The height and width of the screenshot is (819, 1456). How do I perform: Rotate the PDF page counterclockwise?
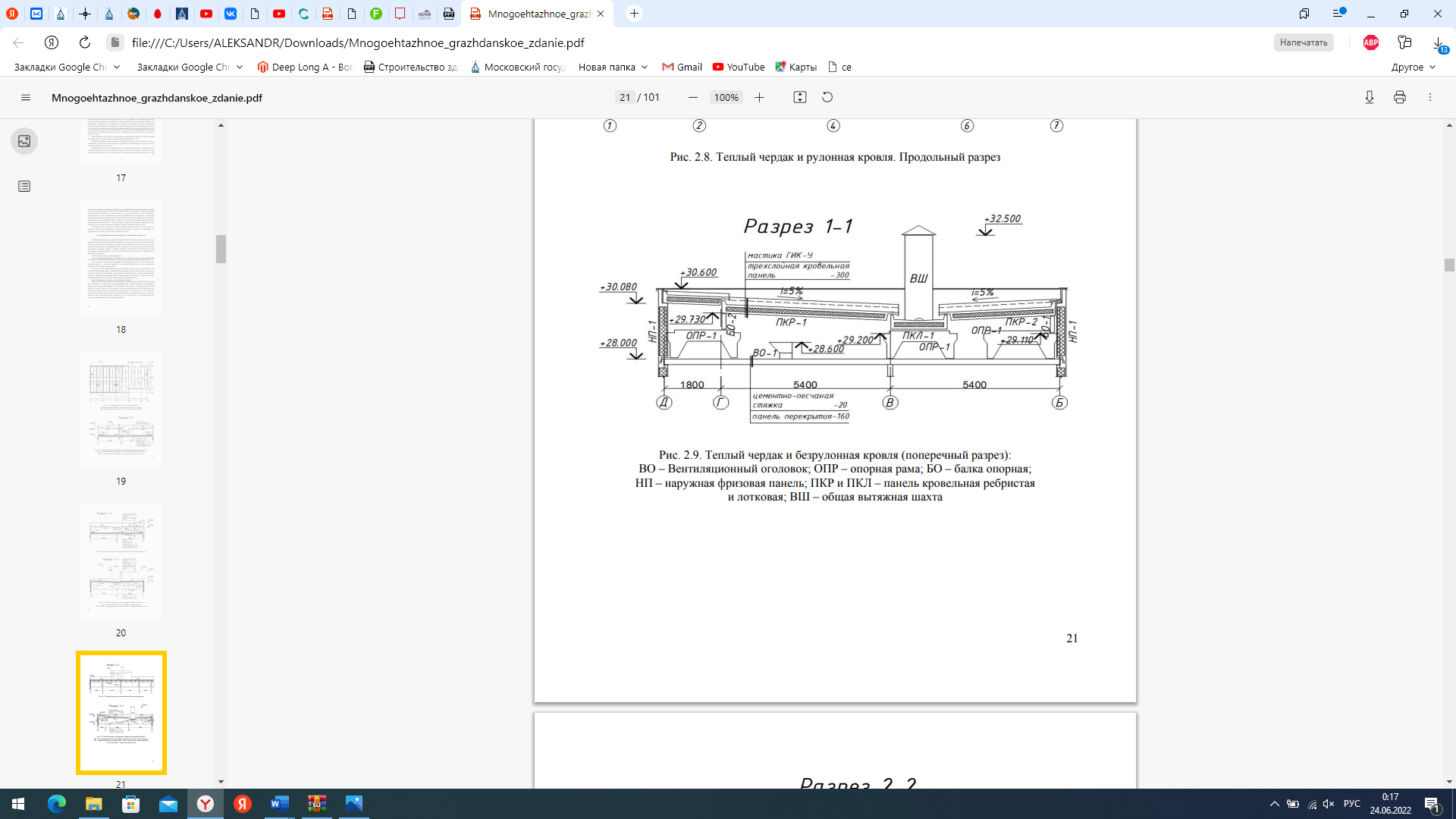pos(827,97)
